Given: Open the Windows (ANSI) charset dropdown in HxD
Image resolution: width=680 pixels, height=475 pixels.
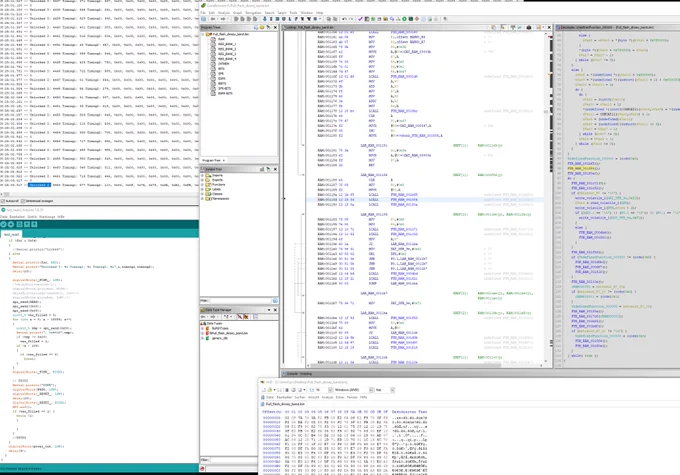Looking at the screenshot, I should coord(372,390).
